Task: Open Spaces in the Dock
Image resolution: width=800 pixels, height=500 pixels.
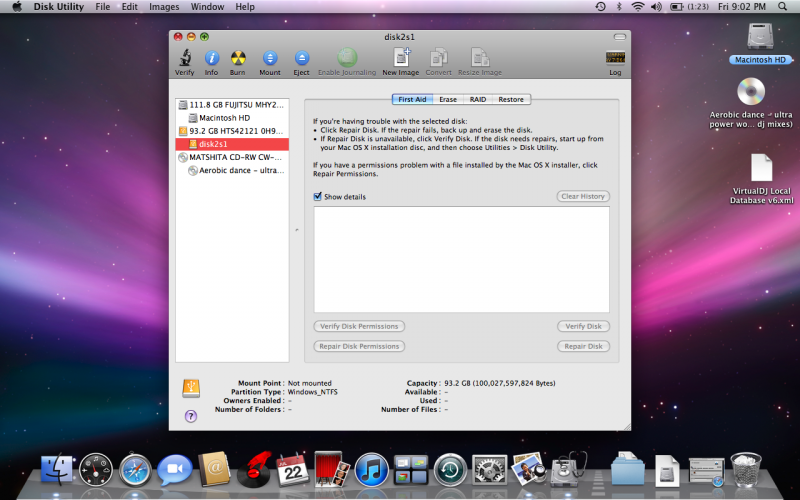Action: [x=411, y=469]
